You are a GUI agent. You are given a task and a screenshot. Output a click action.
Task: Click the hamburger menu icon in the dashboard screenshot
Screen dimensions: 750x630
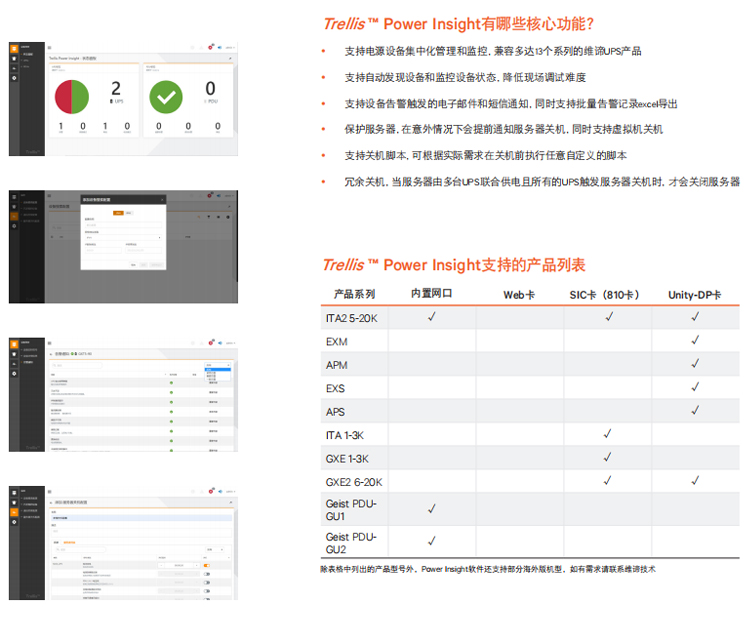(50, 47)
